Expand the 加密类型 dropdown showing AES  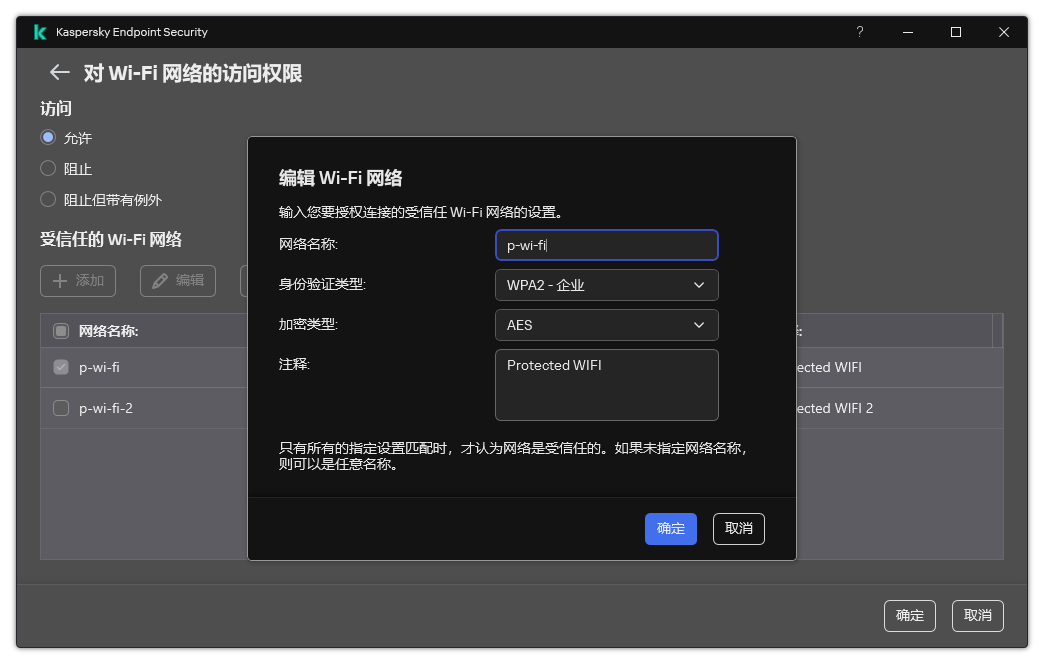point(606,325)
